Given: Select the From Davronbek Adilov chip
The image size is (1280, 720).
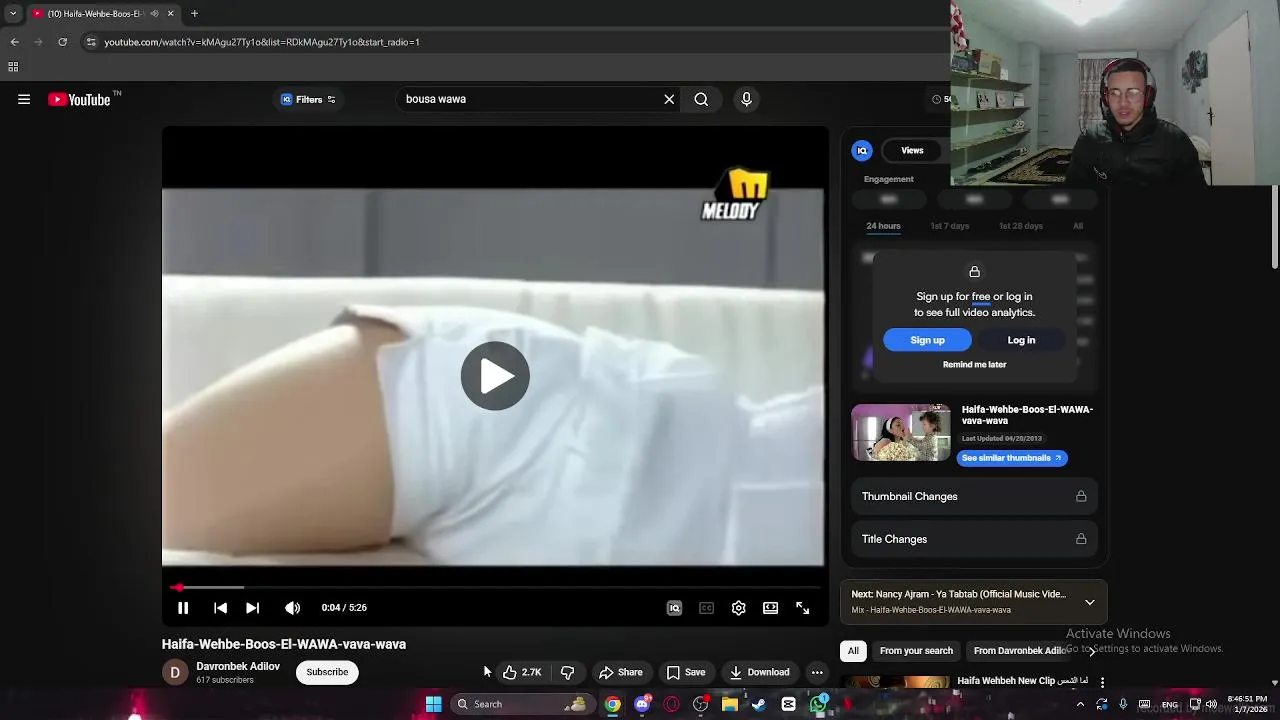Looking at the screenshot, I should click(x=1018, y=651).
